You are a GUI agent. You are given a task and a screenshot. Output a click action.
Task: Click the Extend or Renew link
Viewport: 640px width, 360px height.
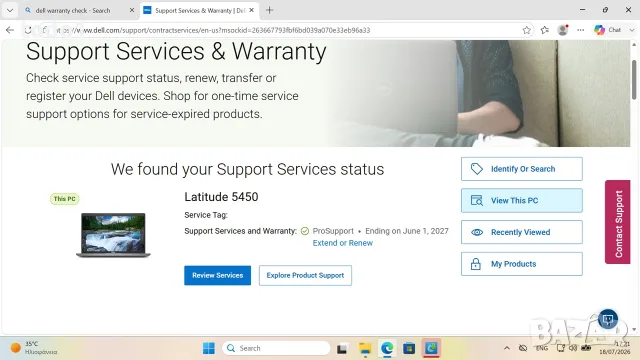(342, 243)
